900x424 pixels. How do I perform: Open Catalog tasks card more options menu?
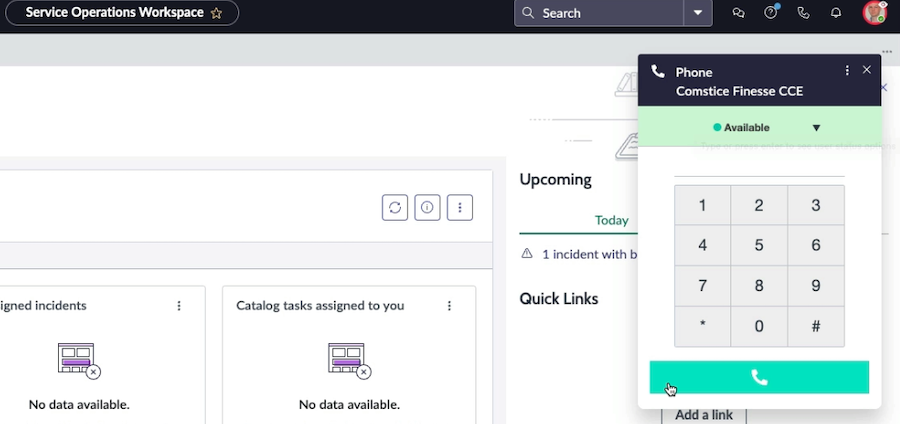point(449,306)
